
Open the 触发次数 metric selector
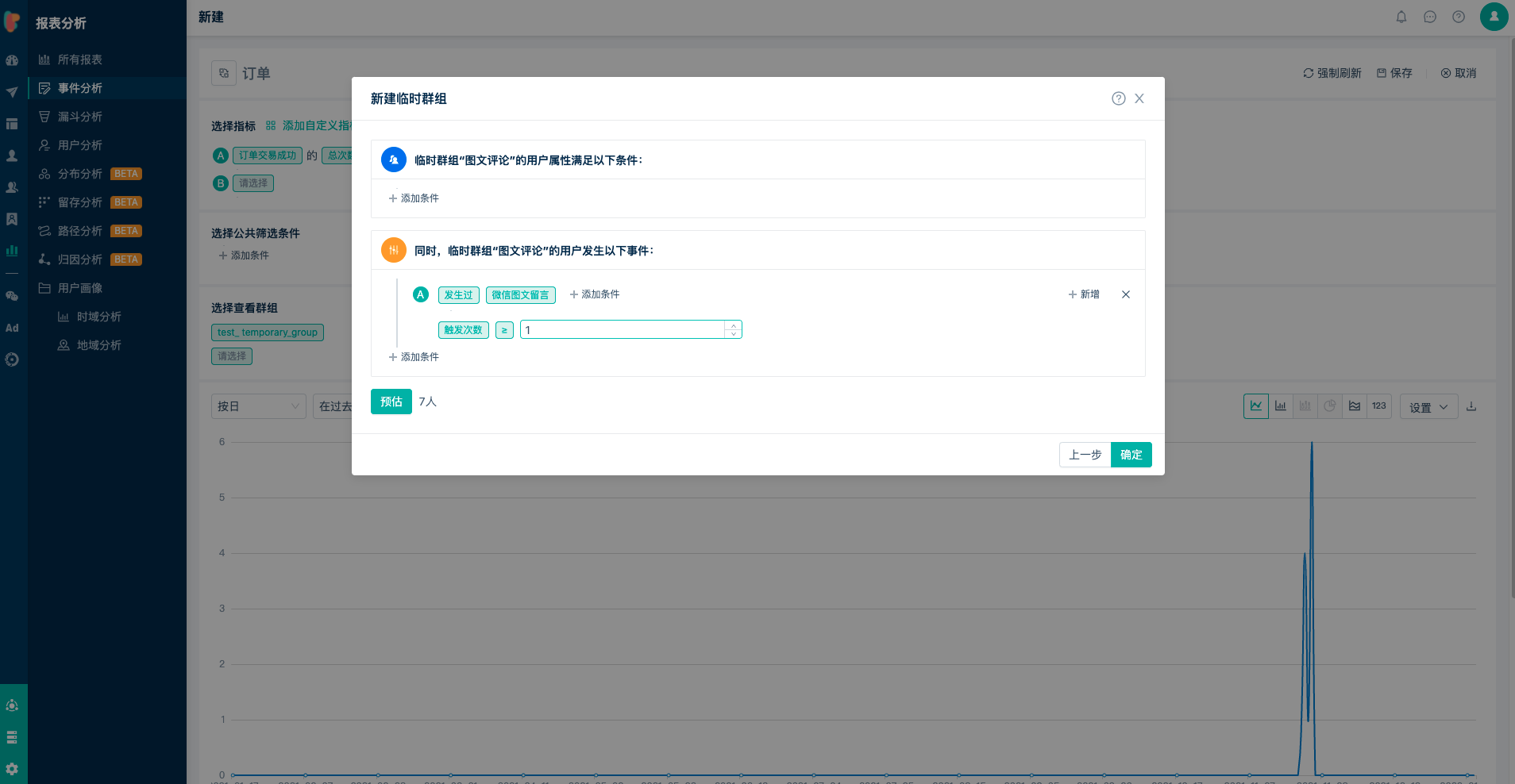coord(463,330)
